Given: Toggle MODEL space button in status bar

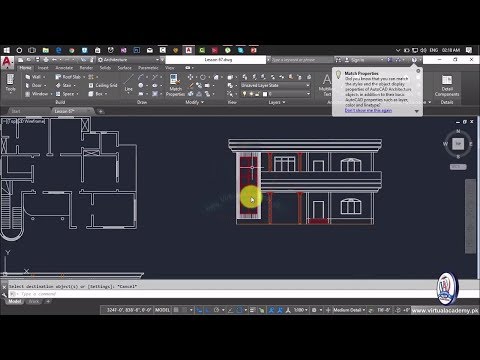Looking at the screenshot, I should click(162, 310).
